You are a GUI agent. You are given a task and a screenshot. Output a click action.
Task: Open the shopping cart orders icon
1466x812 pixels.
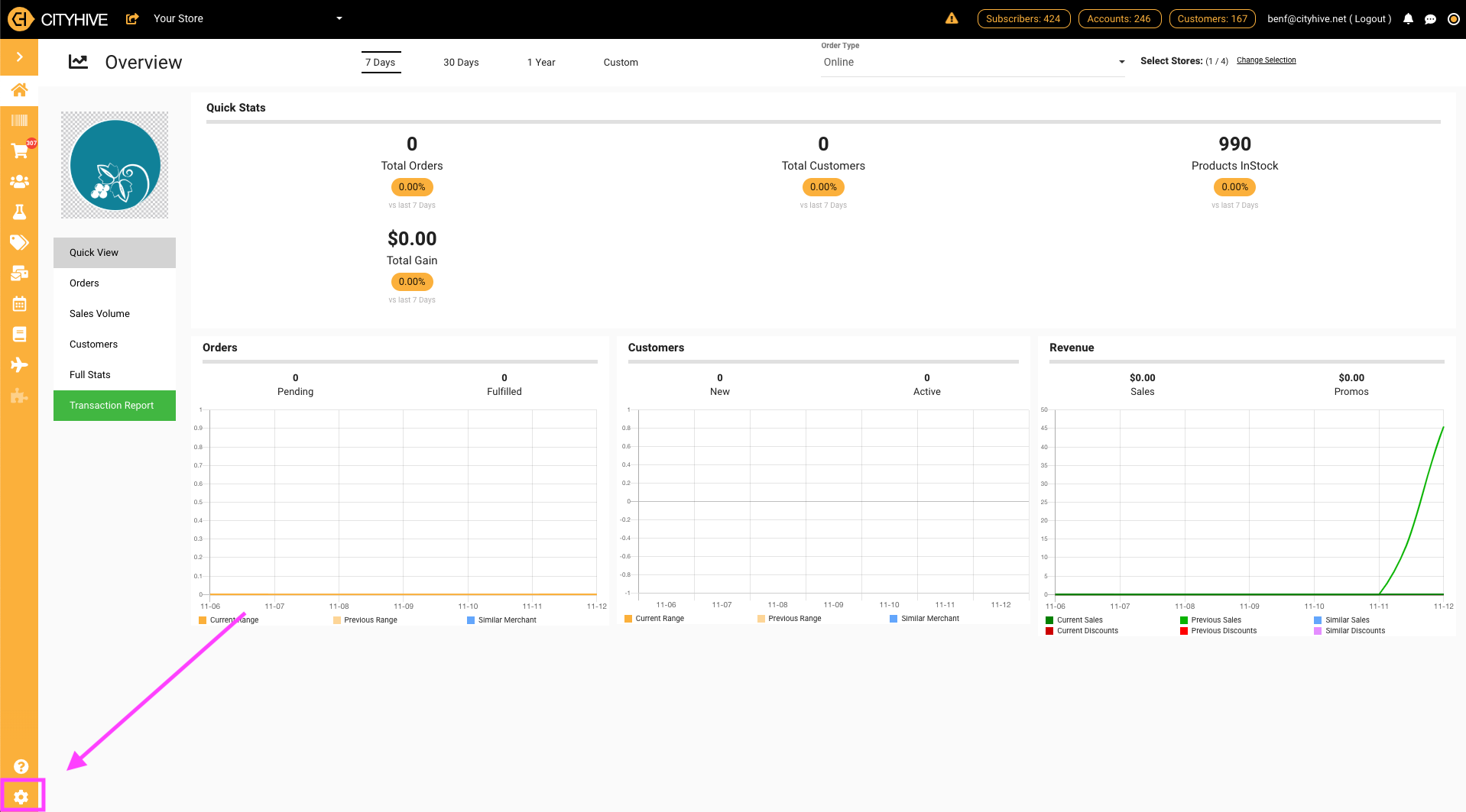point(20,150)
